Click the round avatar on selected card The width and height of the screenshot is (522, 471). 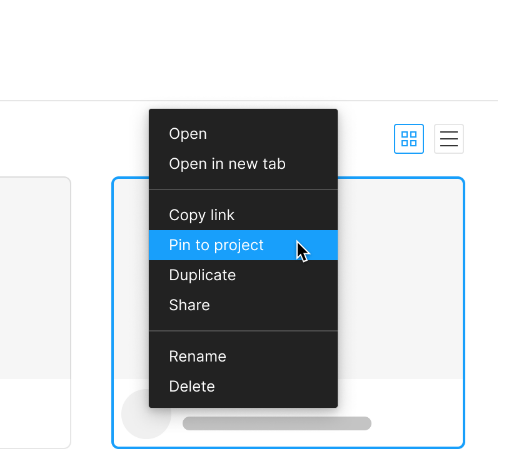click(x=146, y=414)
